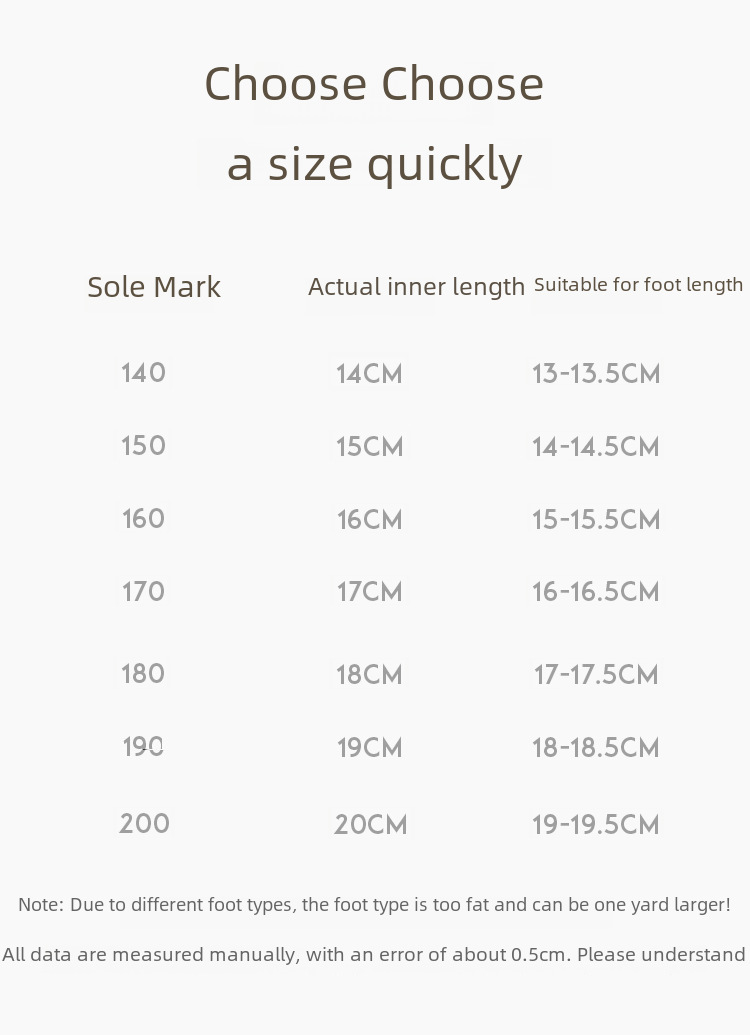Select sole mark size 180
This screenshot has height=1035, width=750.
tap(143, 674)
